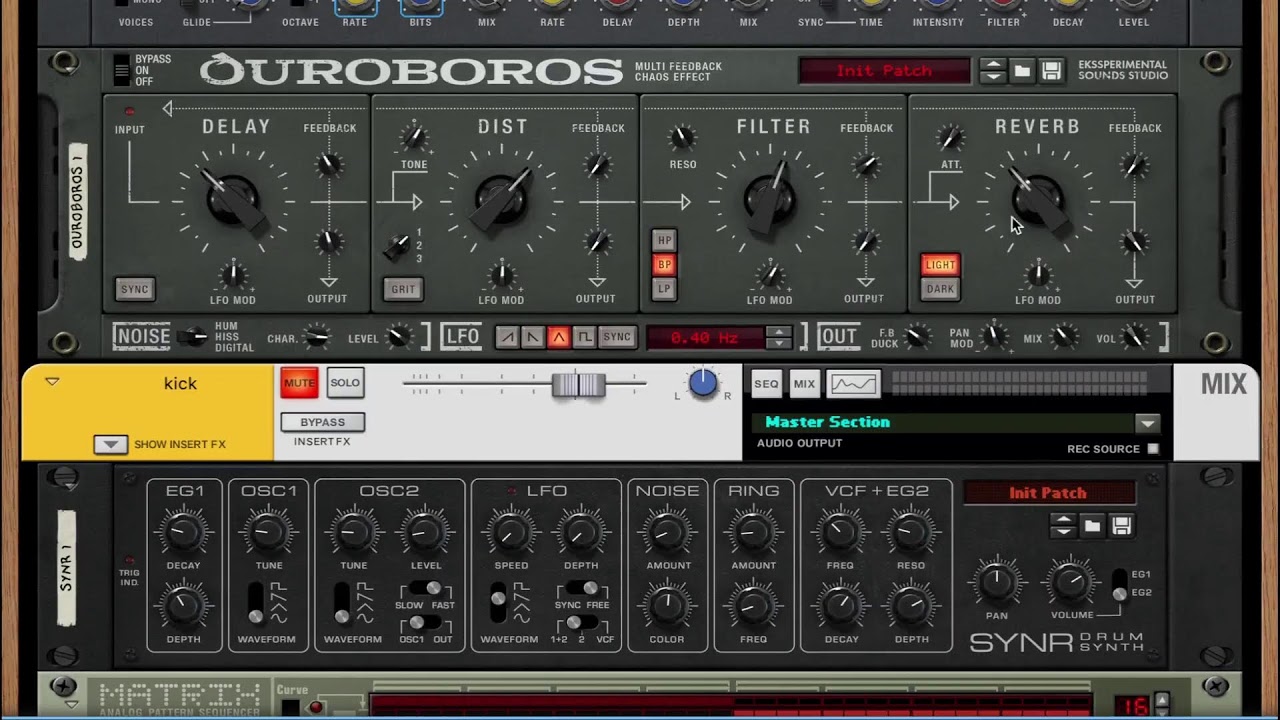Click the Noise Hum/Hiss/Digital selector switch
Viewport: 1280px width, 720px height.
click(191, 337)
